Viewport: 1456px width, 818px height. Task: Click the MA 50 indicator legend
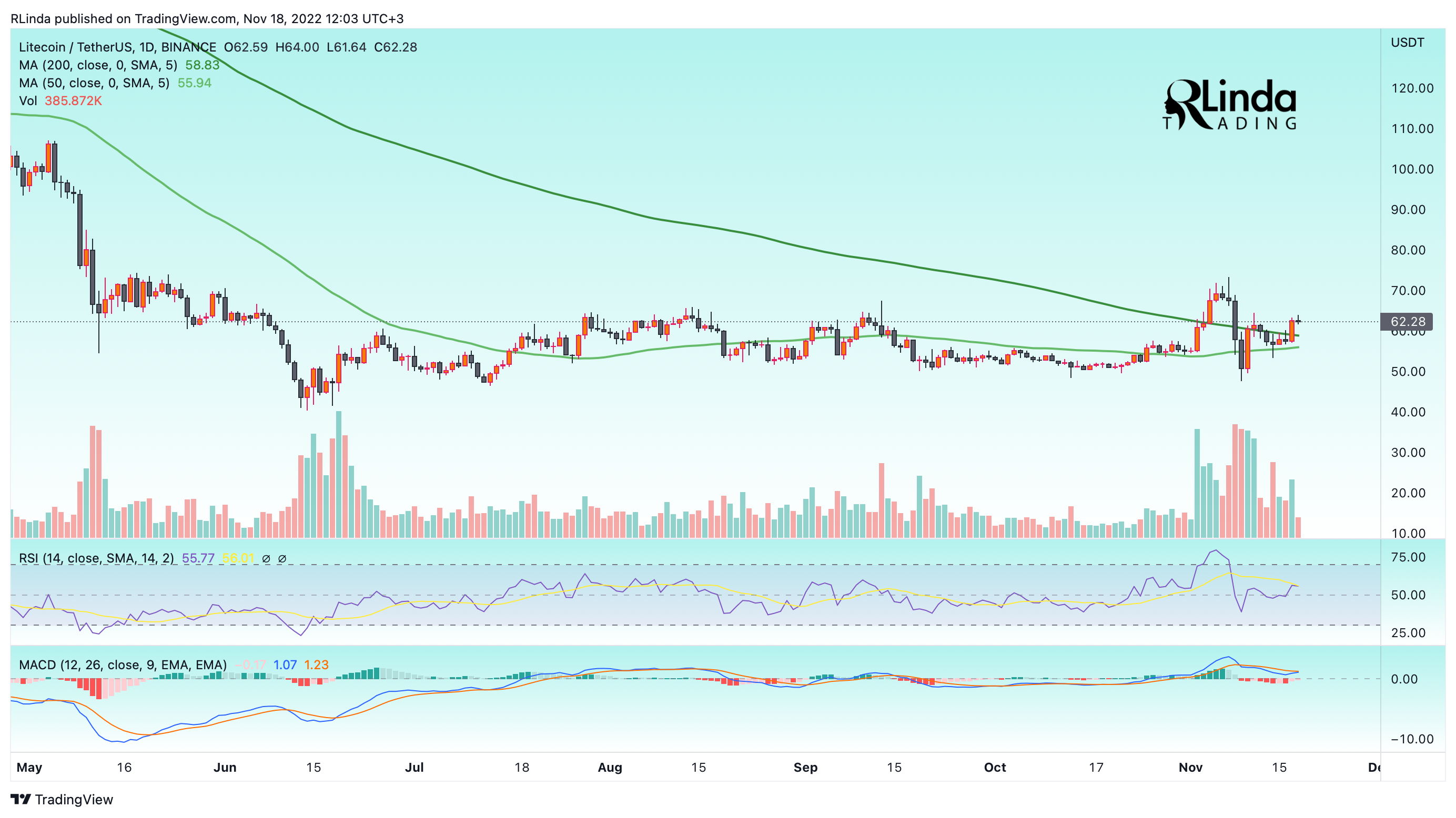94,83
